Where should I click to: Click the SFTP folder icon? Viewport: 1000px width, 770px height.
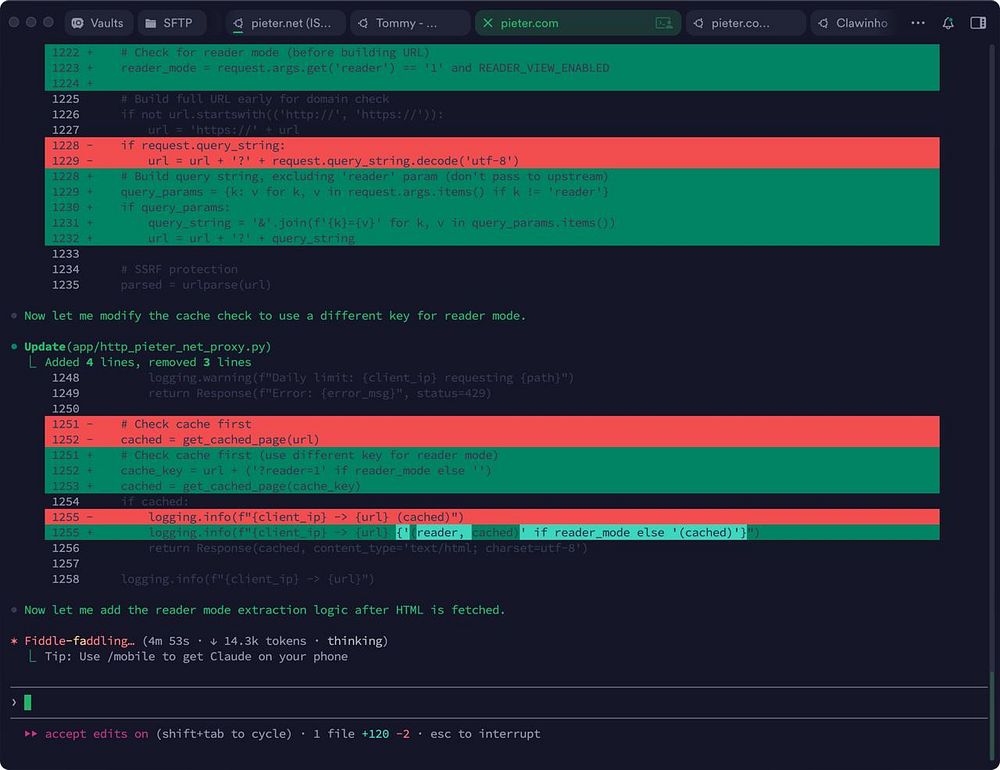pos(151,24)
